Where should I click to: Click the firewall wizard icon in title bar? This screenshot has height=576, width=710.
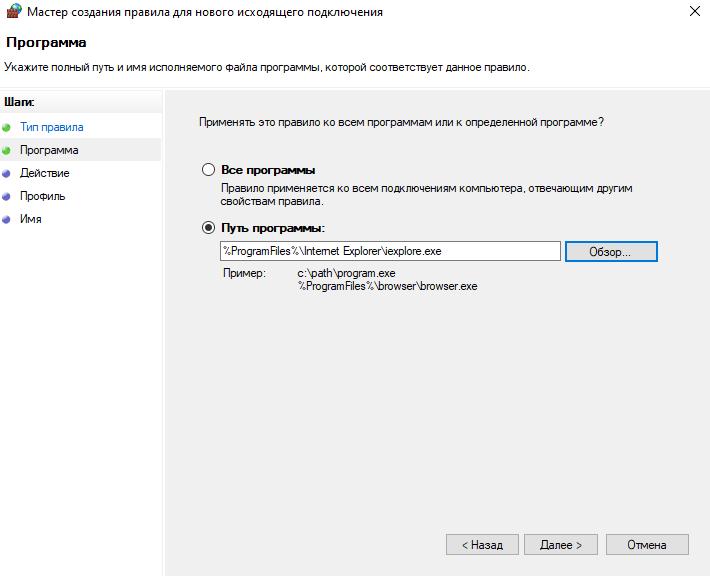12,12
